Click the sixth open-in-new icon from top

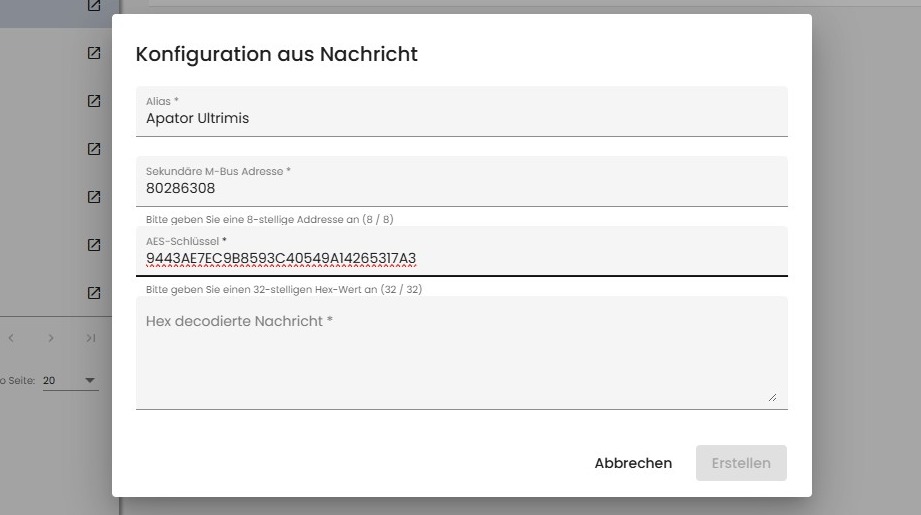click(94, 245)
